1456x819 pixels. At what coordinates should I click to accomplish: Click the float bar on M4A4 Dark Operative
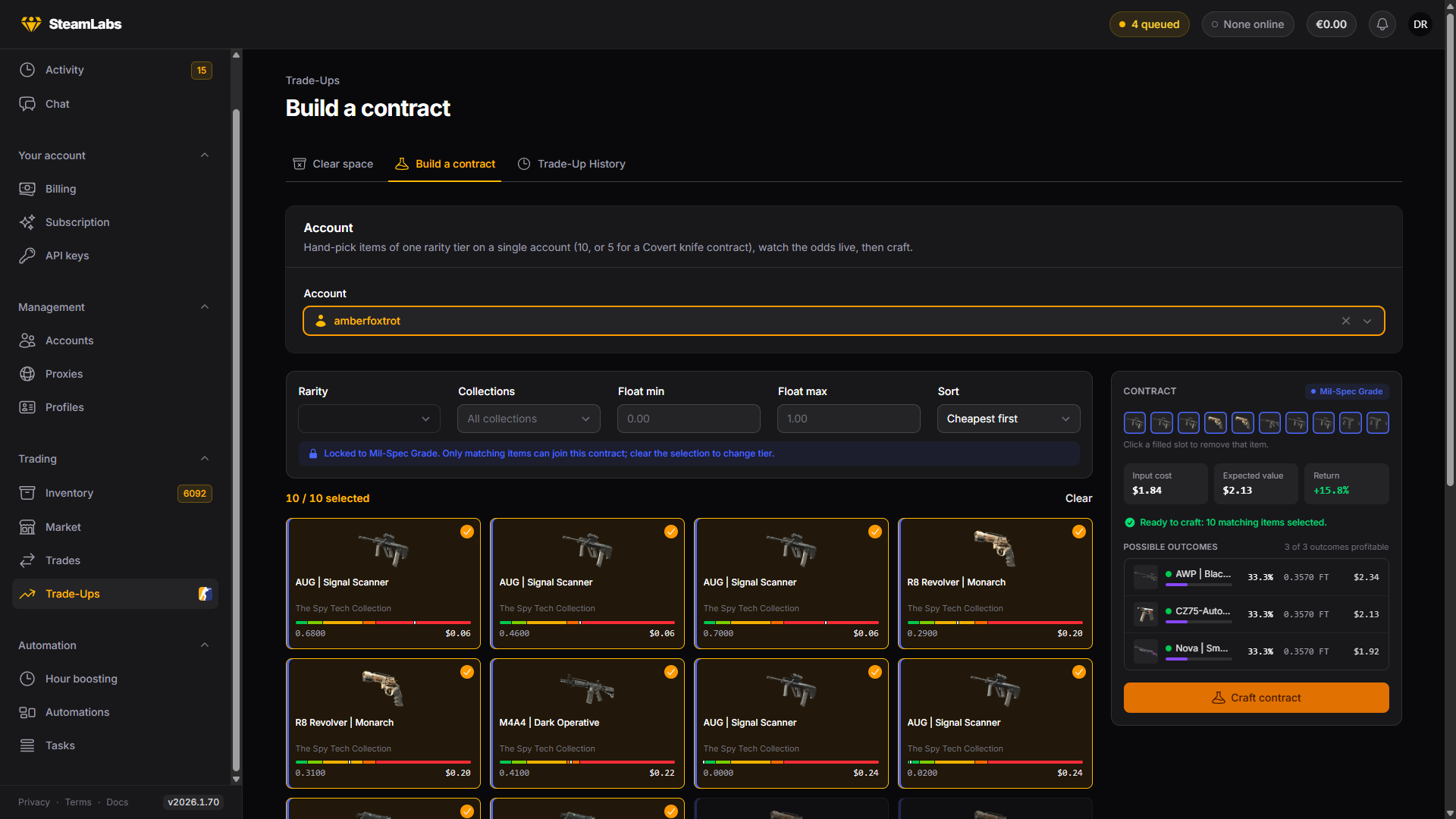pos(587,762)
